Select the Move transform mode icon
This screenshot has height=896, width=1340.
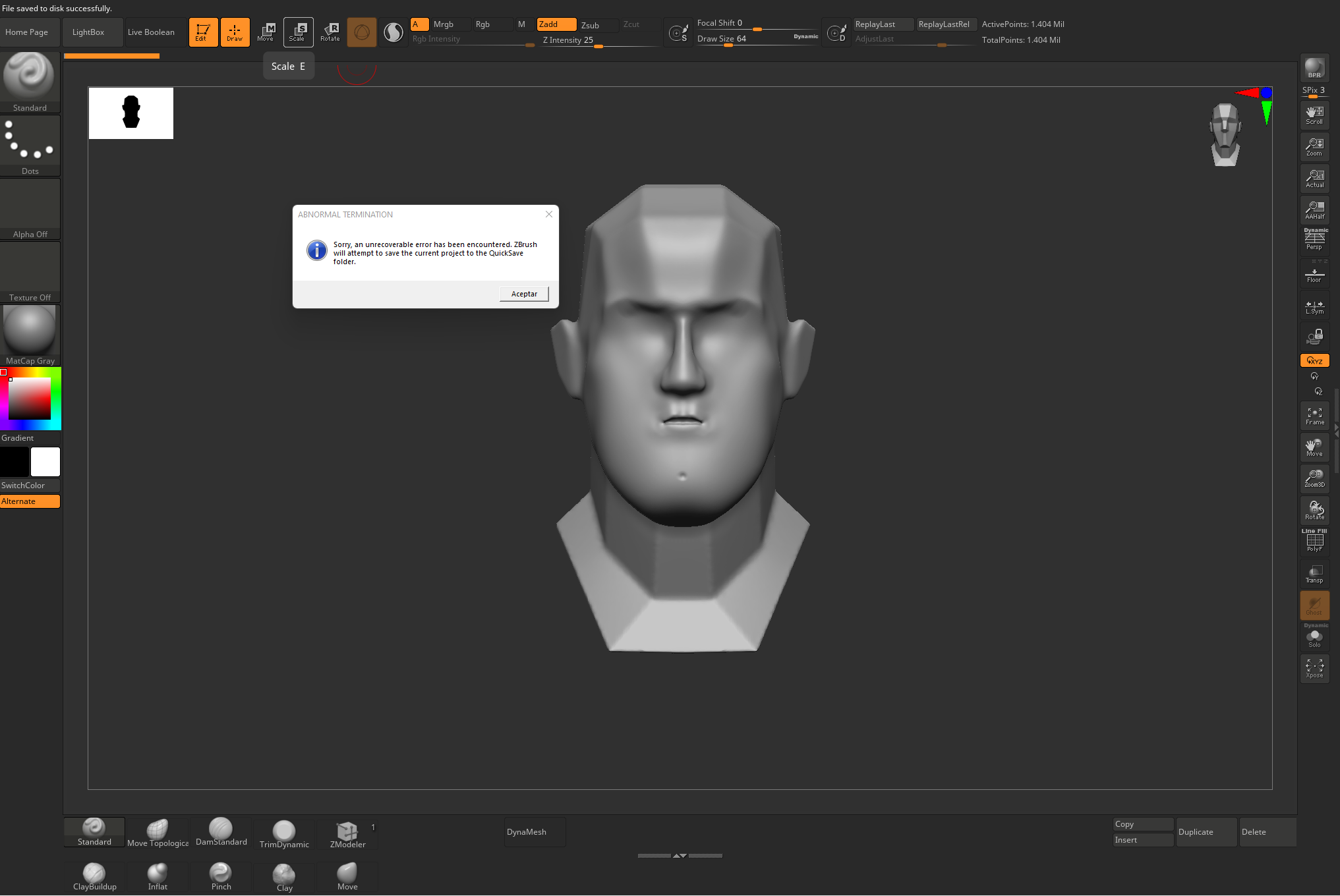266,32
